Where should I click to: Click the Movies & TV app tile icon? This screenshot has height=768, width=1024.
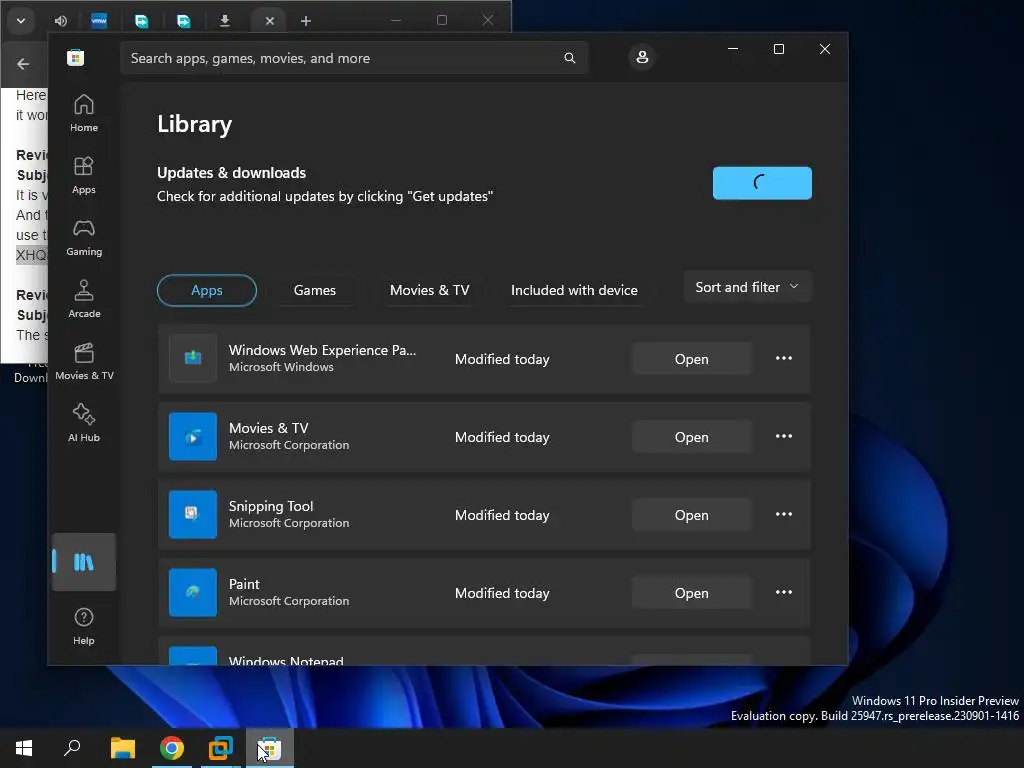tap(193, 436)
